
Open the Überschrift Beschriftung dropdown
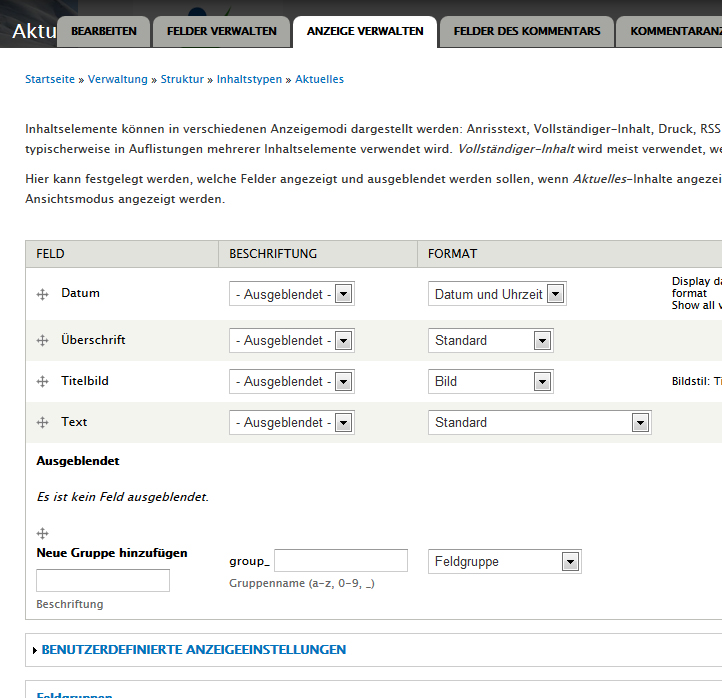point(291,341)
